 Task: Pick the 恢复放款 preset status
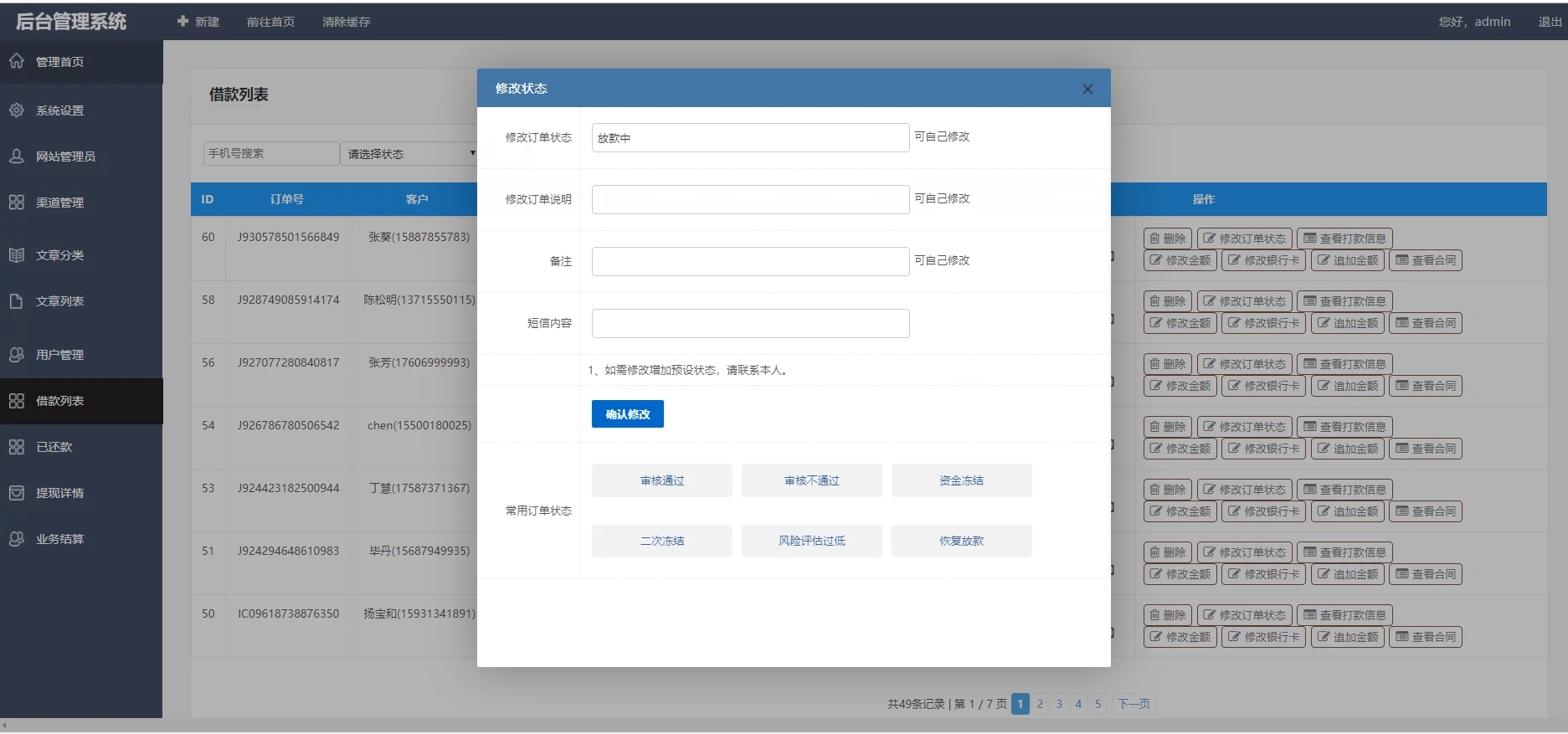point(961,541)
